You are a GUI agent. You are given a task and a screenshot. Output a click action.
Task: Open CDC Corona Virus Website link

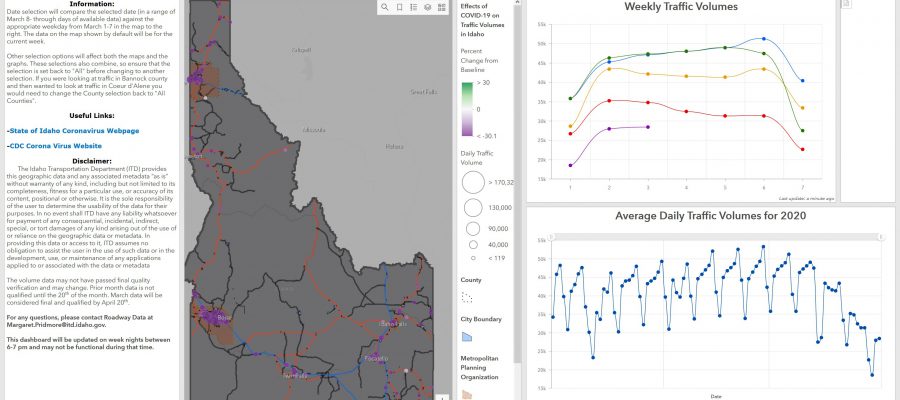[x=56, y=146]
